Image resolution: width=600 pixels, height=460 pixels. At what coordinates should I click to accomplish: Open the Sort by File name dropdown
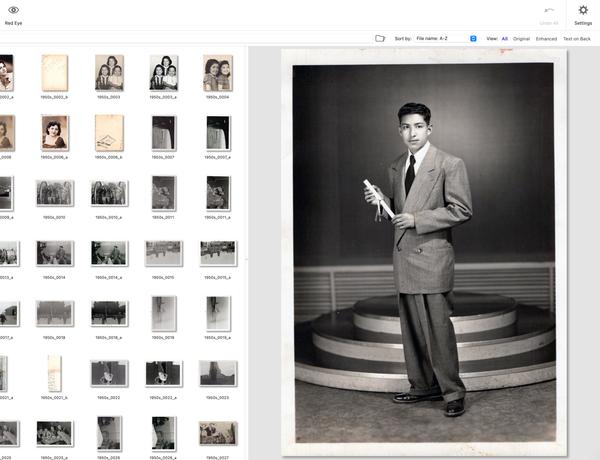point(442,38)
